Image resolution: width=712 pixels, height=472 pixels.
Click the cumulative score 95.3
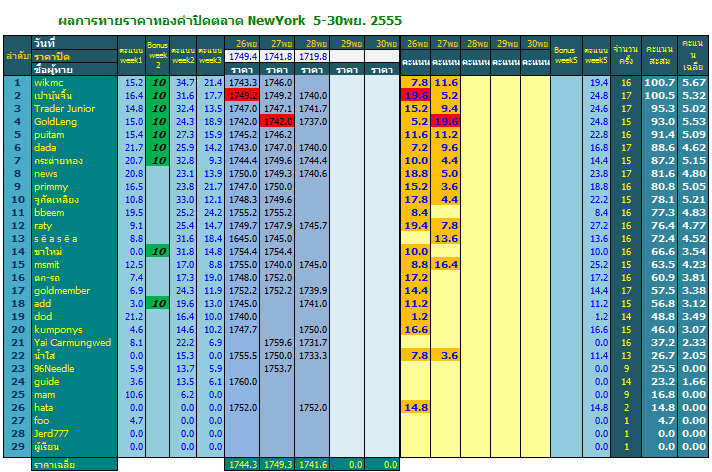point(659,109)
